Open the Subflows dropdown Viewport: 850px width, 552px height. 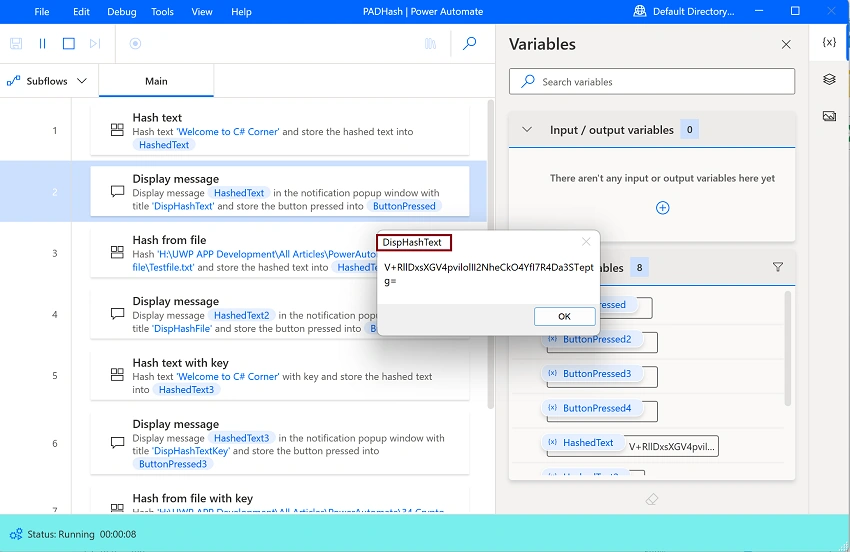click(x=47, y=81)
